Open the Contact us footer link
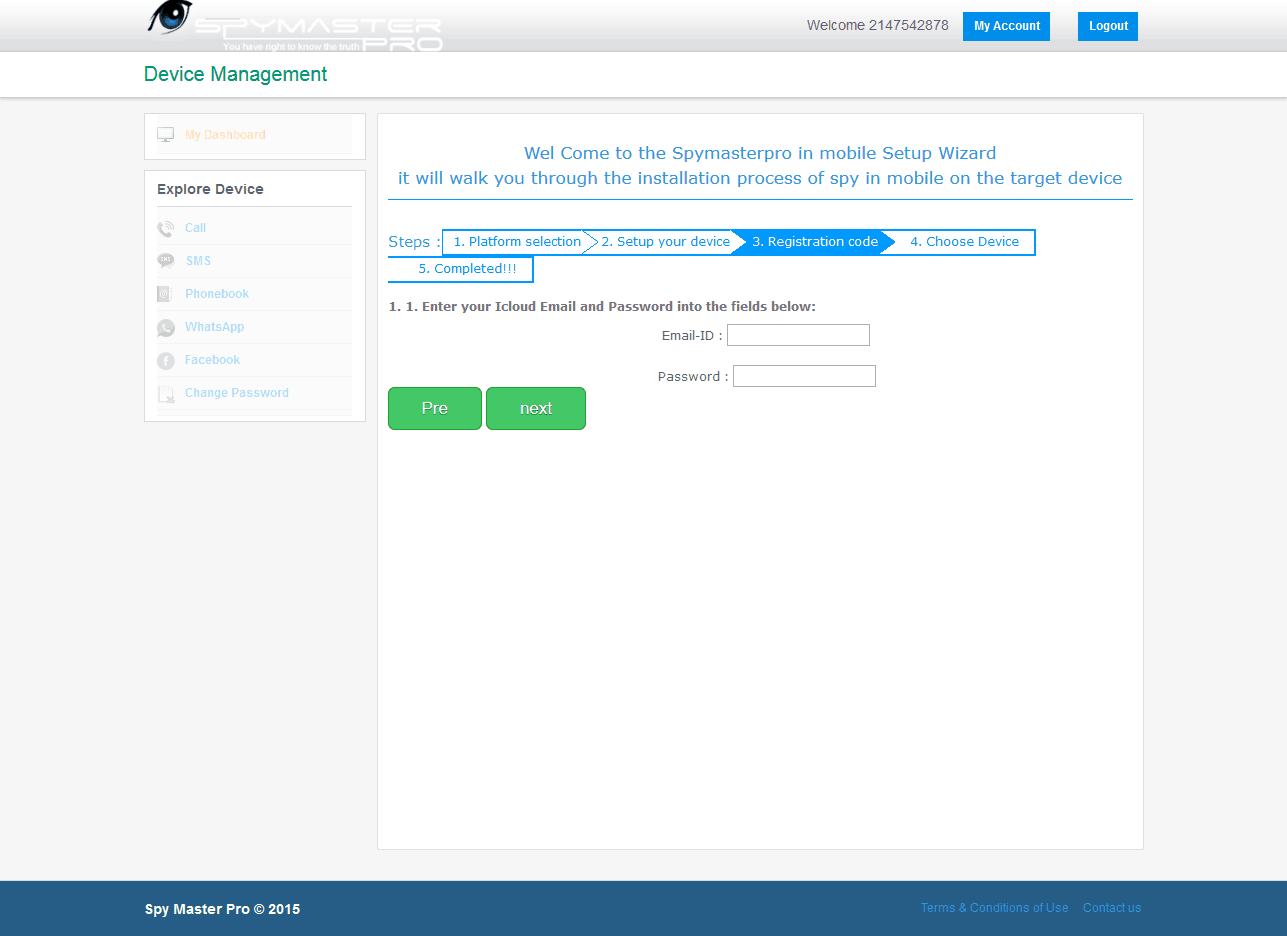Viewport: 1287px width, 936px height. (x=1112, y=908)
